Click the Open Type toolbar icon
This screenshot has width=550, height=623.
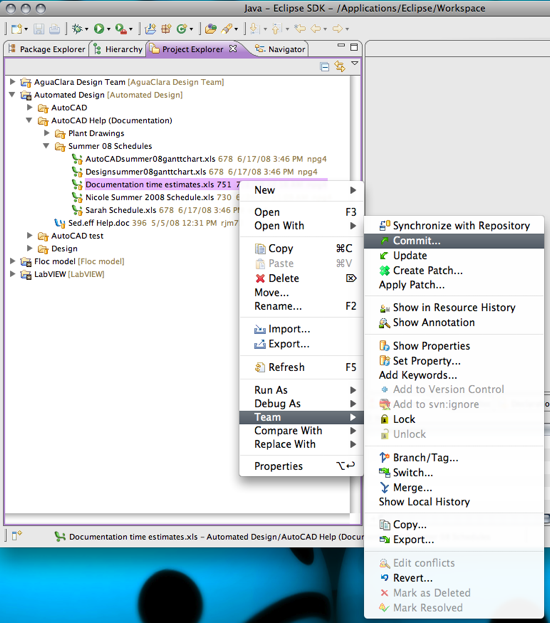coord(211,29)
